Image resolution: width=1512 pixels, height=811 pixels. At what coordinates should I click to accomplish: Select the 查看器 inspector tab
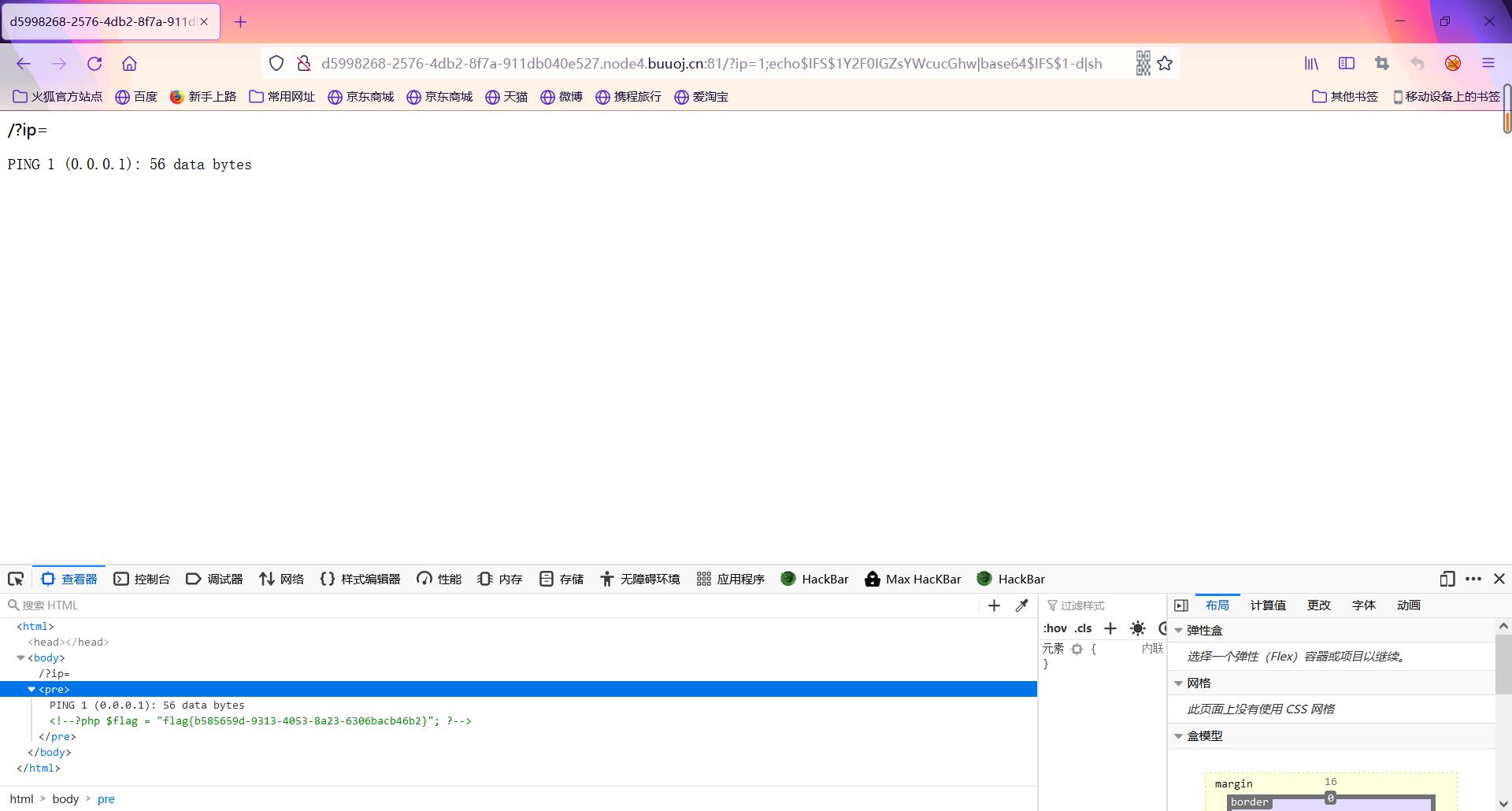[x=69, y=580]
